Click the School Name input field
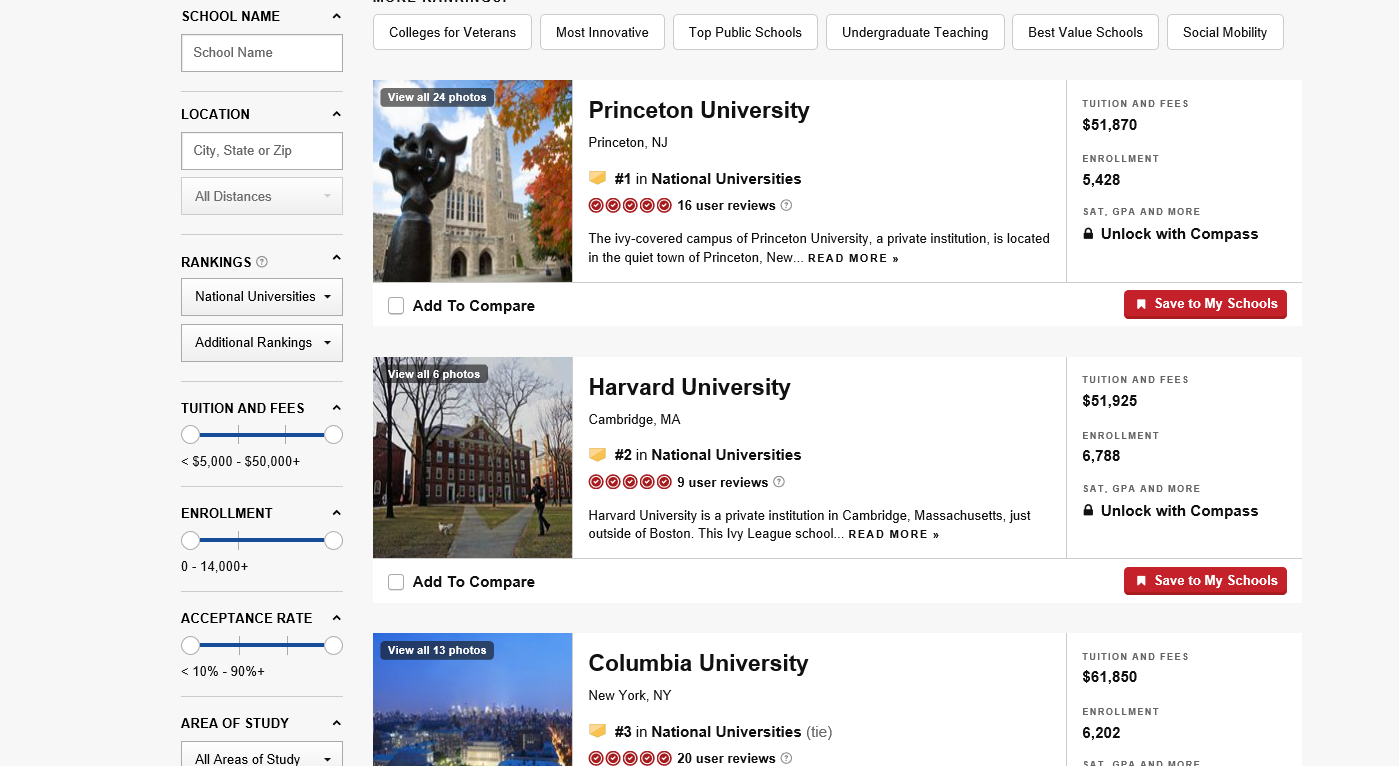 click(262, 53)
